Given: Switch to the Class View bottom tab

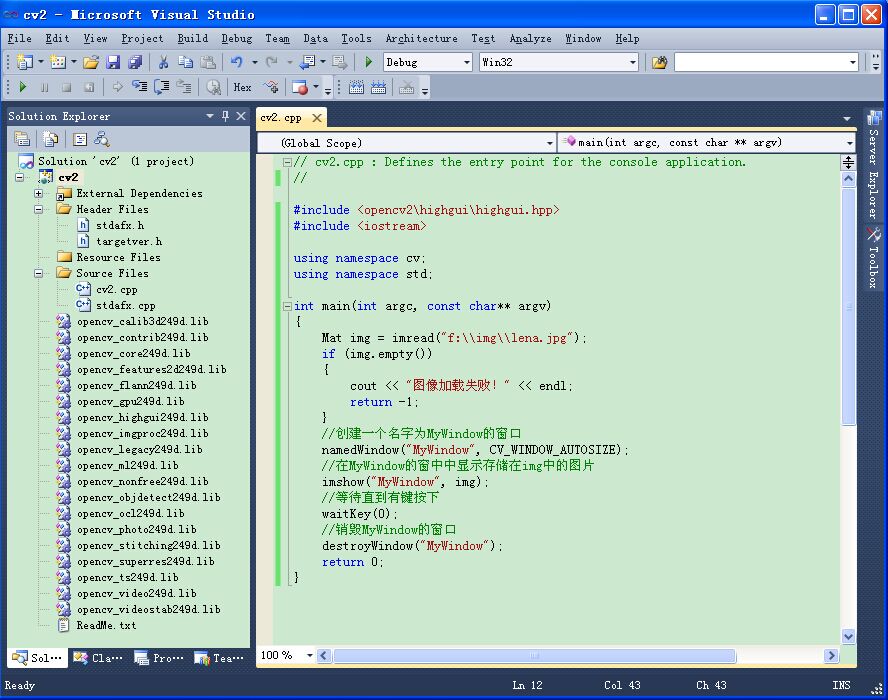Looking at the screenshot, I should (97, 658).
